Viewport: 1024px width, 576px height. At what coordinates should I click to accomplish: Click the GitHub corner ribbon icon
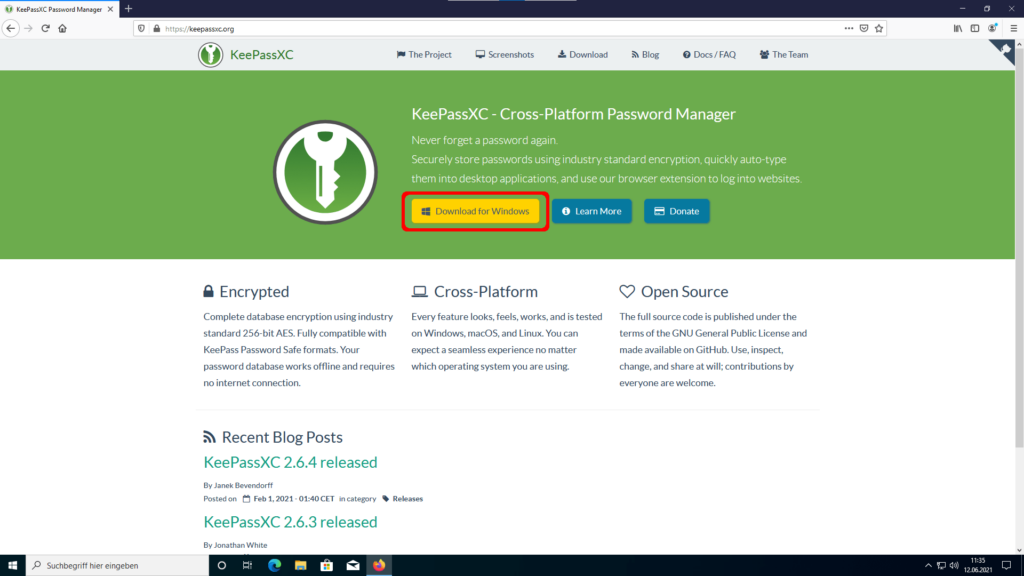(1004, 51)
